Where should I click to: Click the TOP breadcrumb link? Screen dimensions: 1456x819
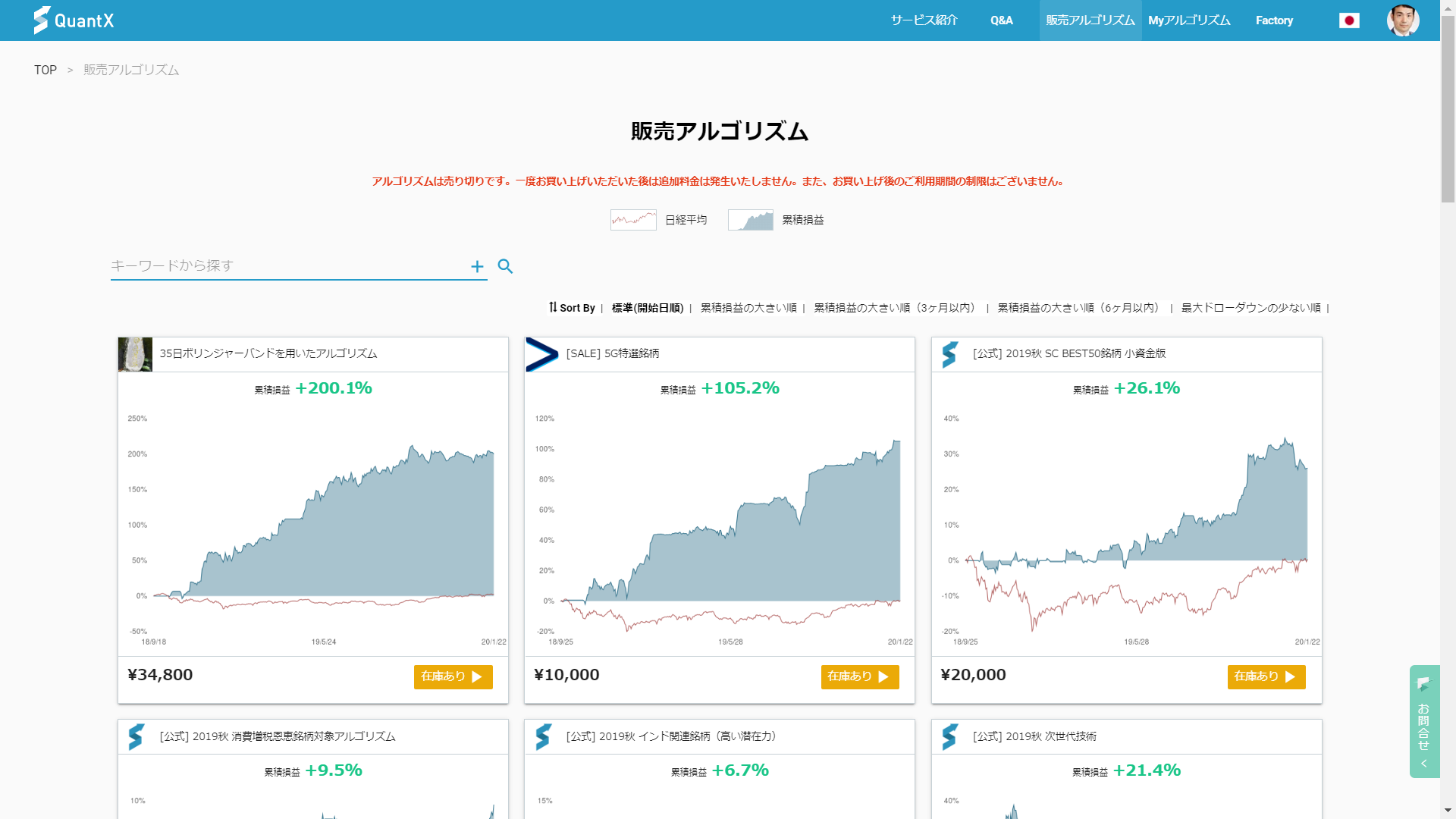coord(45,70)
